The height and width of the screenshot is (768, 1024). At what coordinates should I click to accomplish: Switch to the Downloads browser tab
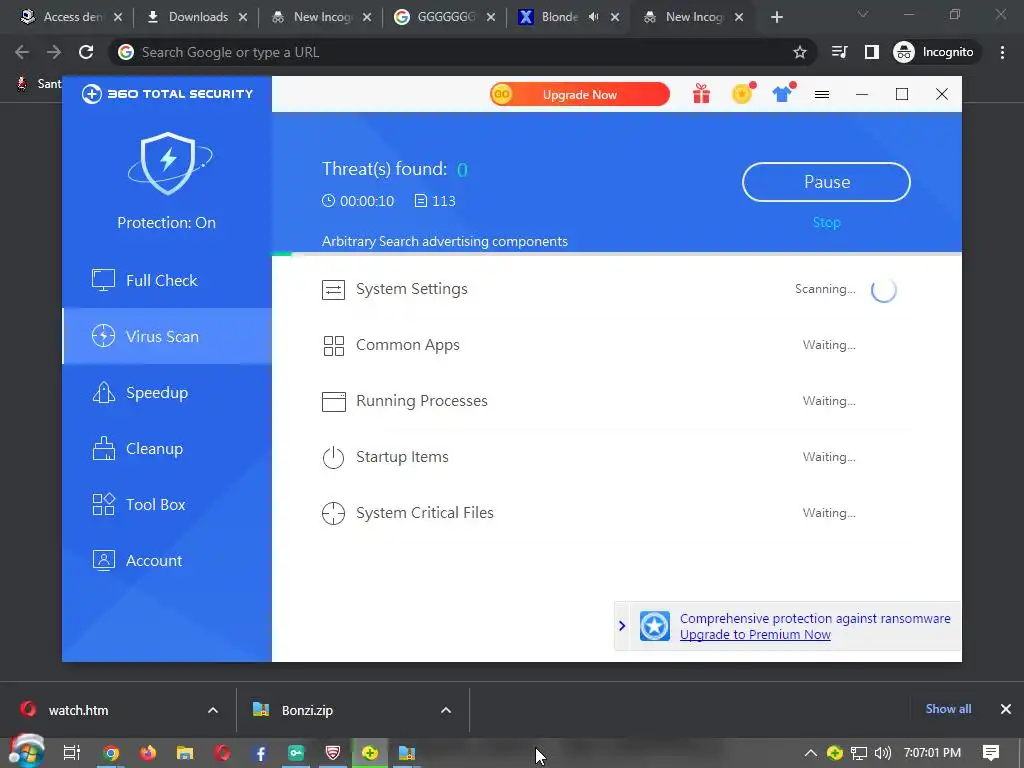coord(189,17)
